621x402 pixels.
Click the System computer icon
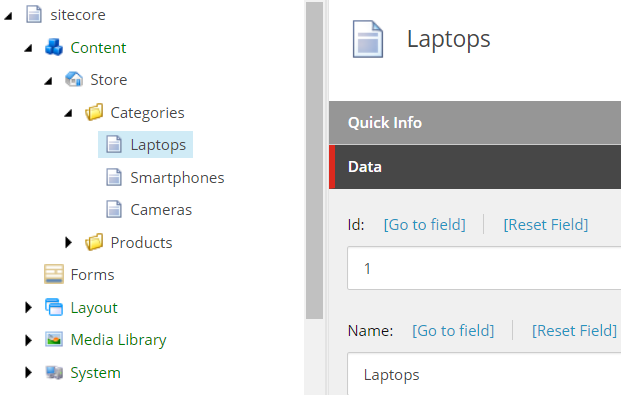click(x=54, y=372)
